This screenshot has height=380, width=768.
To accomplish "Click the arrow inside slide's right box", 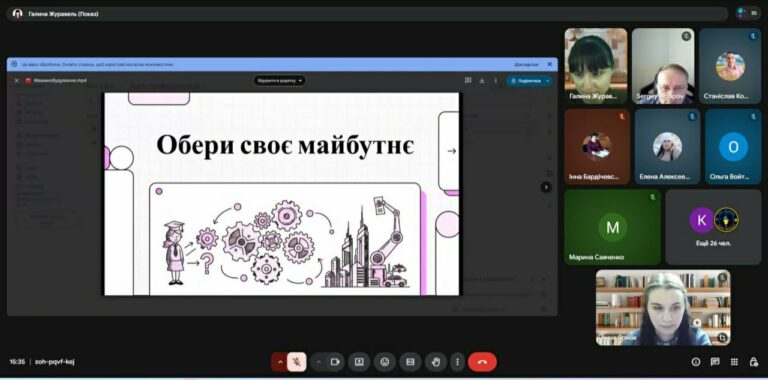I will [x=452, y=151].
